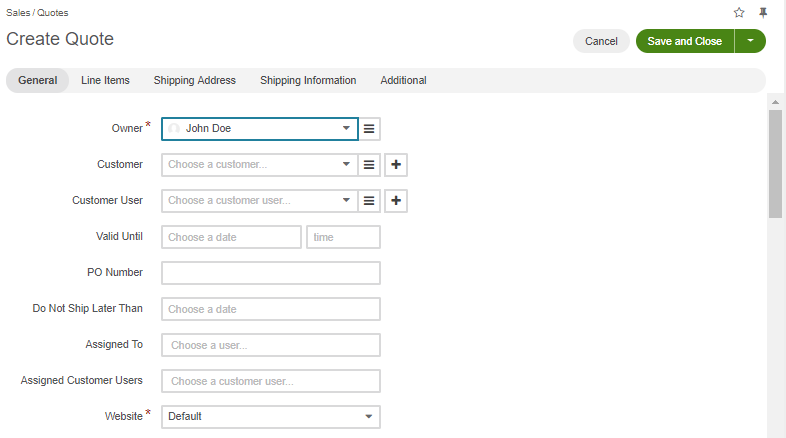This screenshot has width=786, height=438.
Task: Pin this page using the pushpin icon
Action: (x=763, y=13)
